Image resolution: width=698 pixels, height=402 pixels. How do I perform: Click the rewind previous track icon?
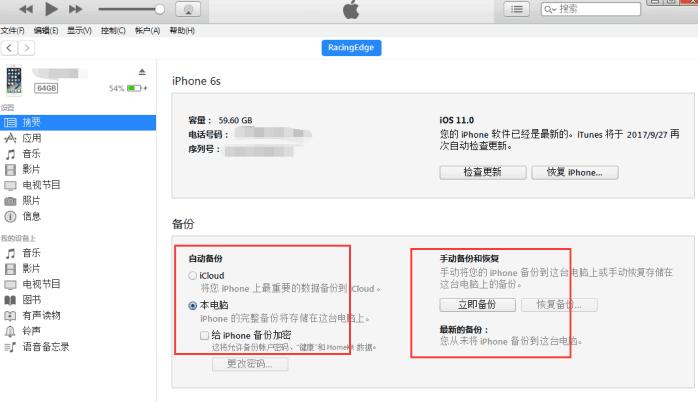(x=26, y=9)
